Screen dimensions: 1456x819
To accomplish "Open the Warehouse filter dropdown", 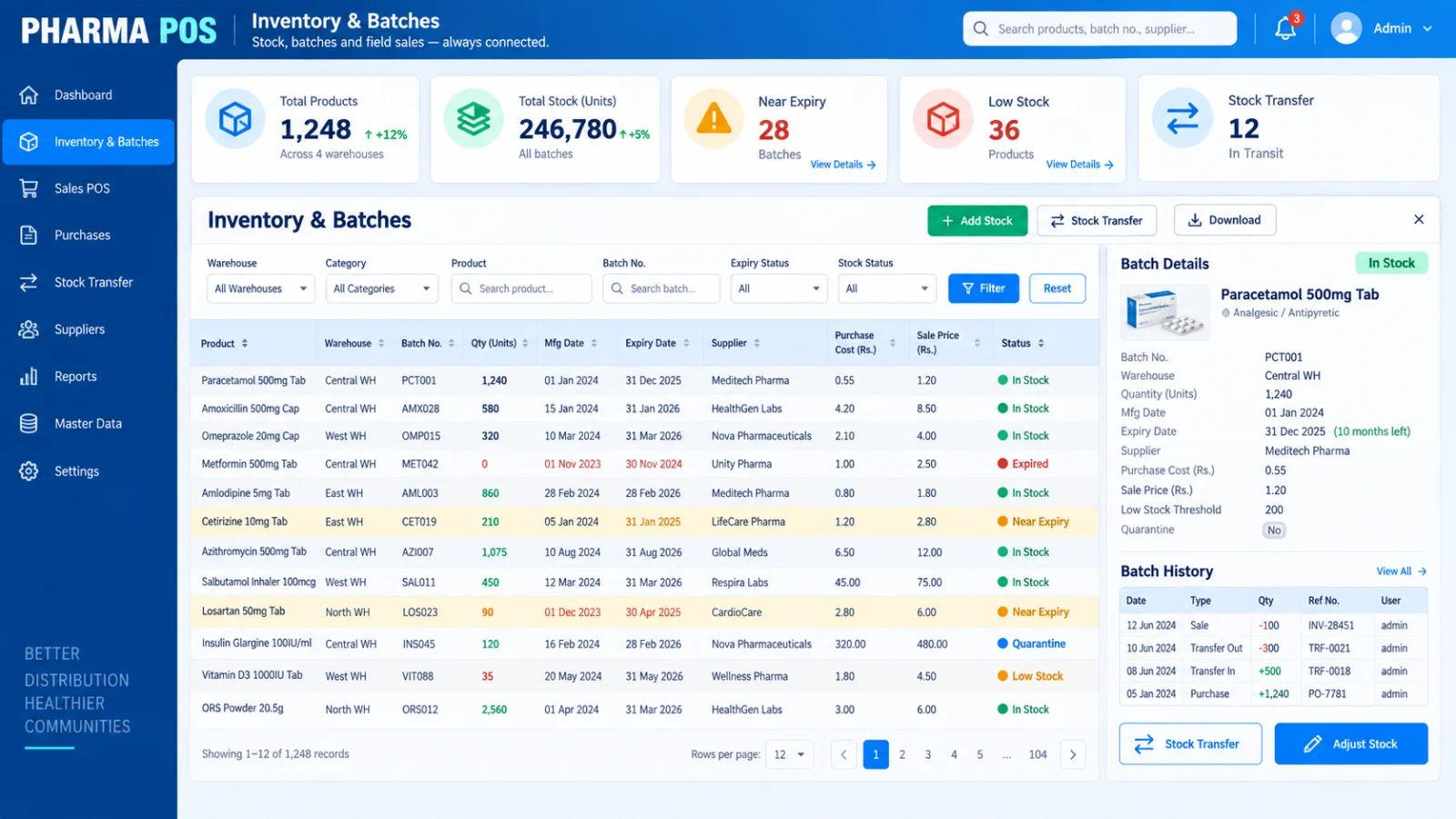I will [x=260, y=288].
